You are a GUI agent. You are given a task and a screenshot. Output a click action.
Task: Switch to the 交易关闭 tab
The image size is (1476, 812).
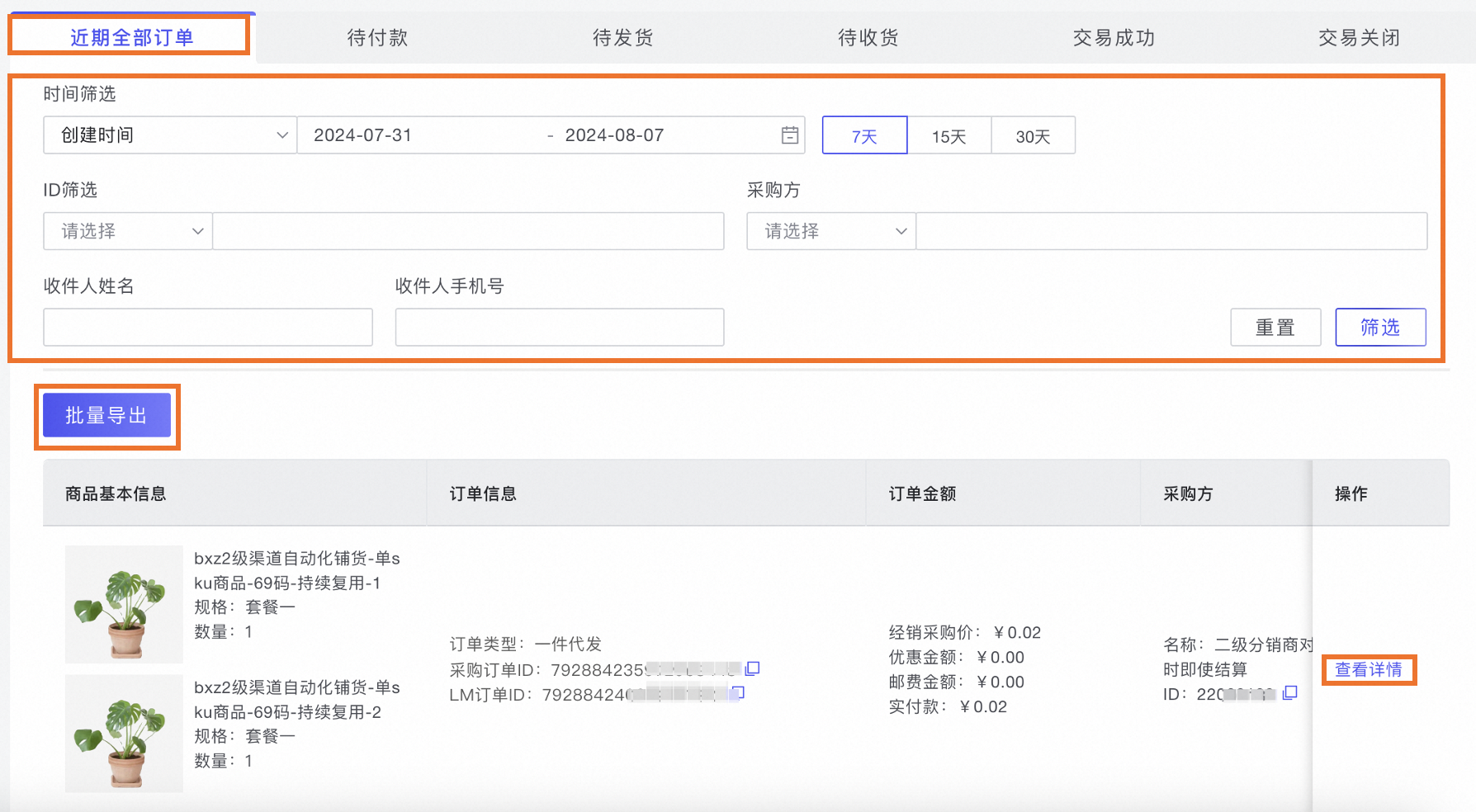(x=1359, y=37)
